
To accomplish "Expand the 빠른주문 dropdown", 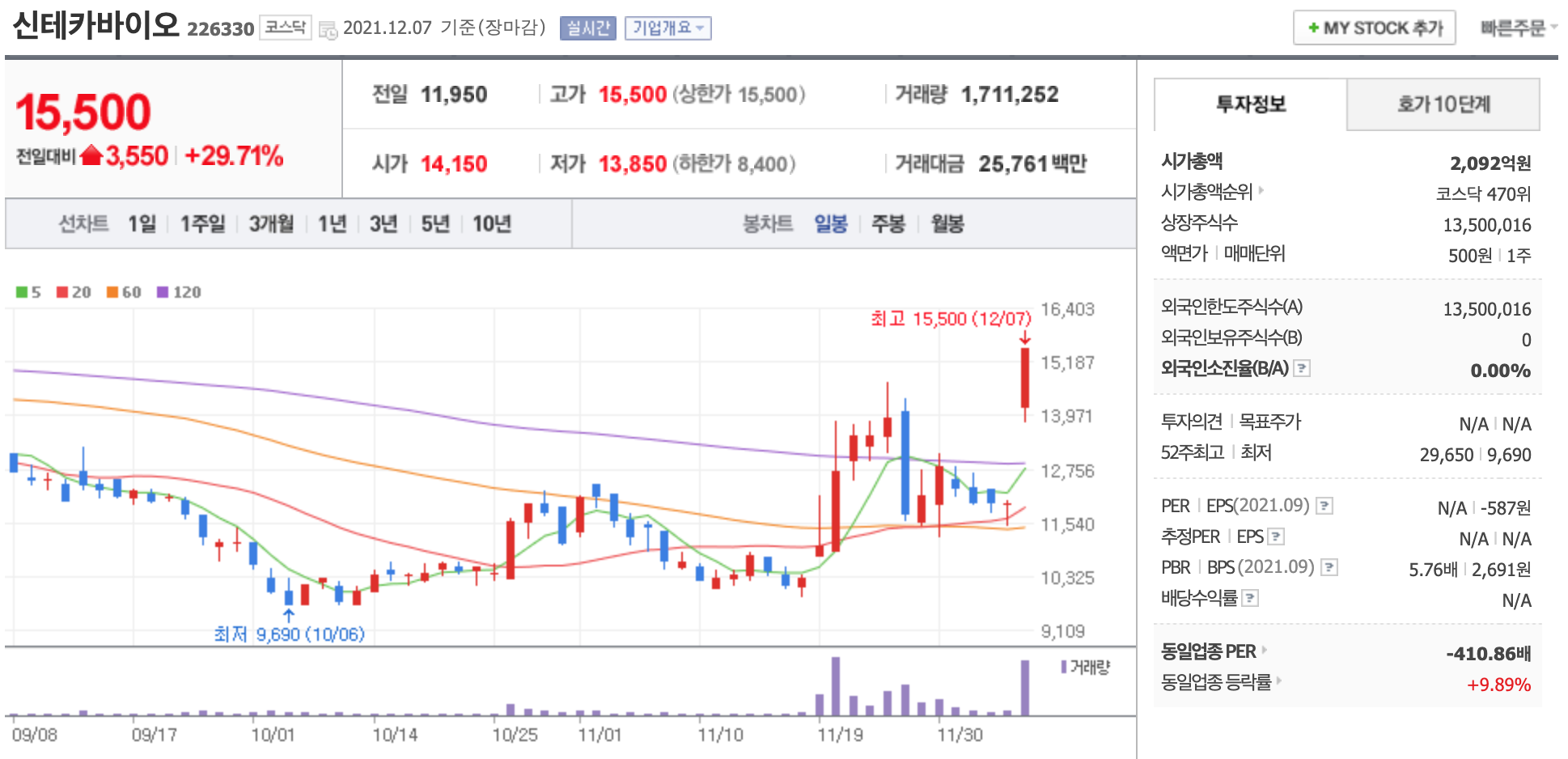I will pyautogui.click(x=1519, y=28).
